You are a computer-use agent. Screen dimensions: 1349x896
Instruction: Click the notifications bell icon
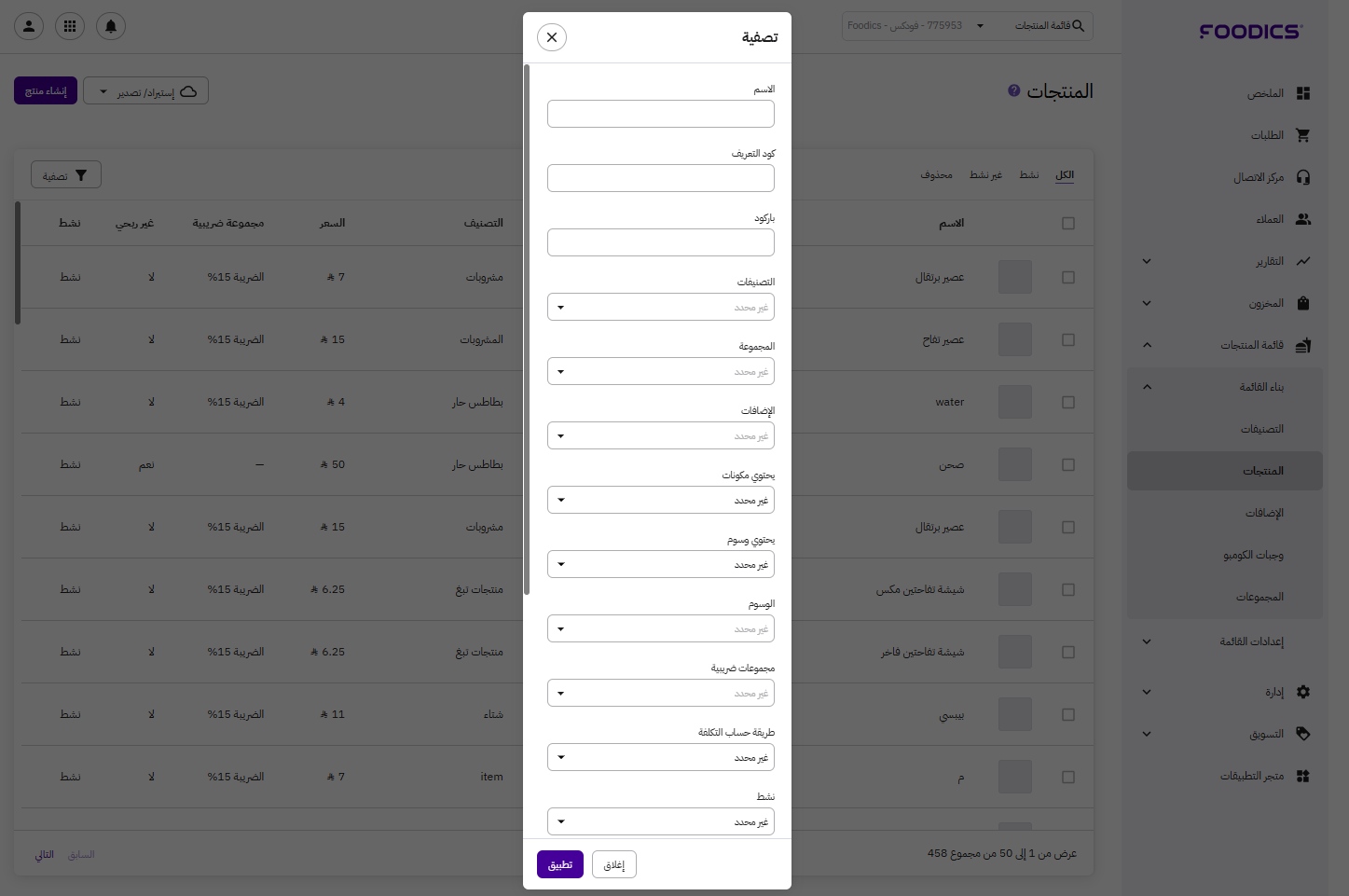tap(111, 26)
